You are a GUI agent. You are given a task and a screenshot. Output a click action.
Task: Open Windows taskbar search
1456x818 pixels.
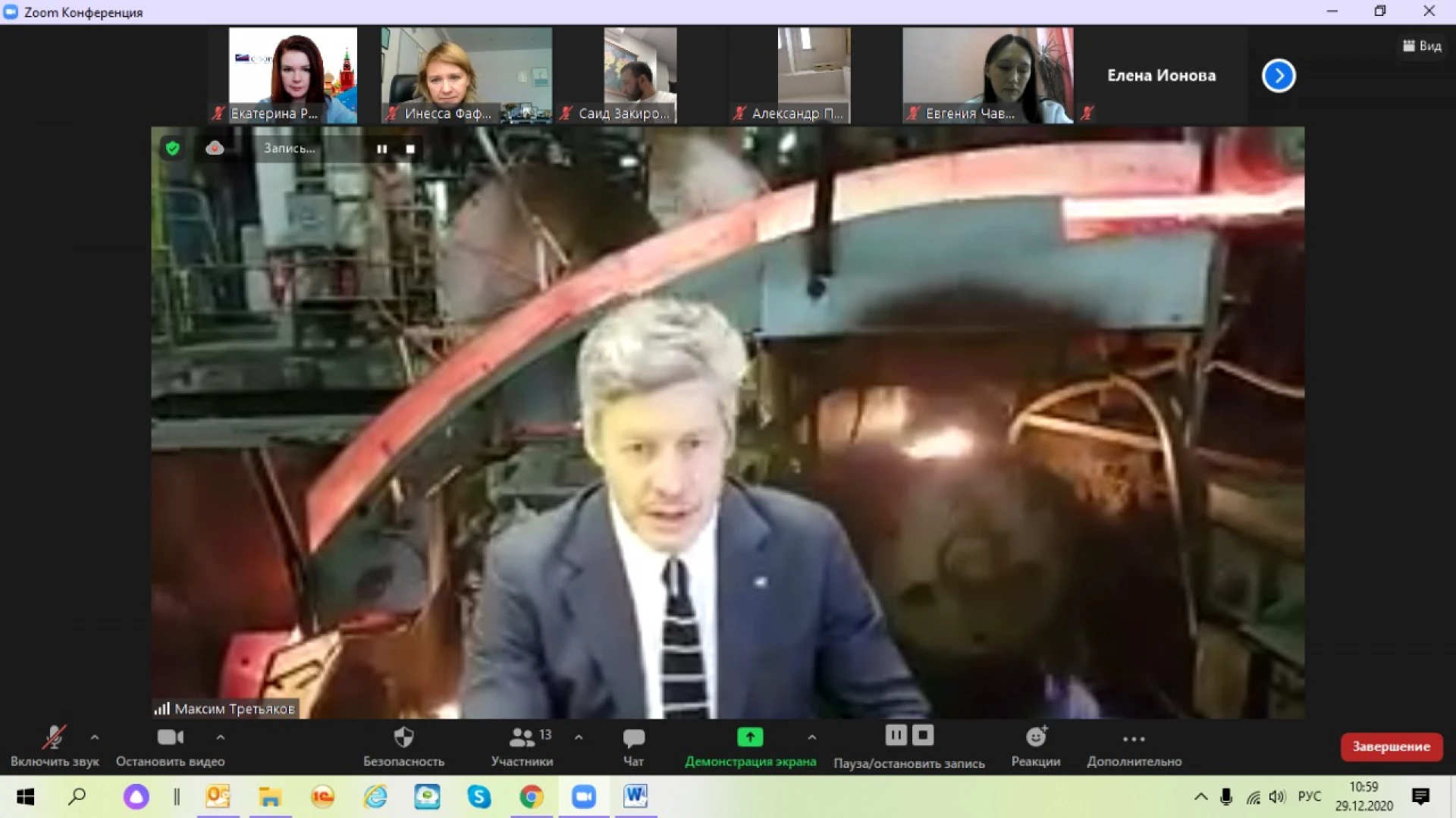tap(77, 797)
